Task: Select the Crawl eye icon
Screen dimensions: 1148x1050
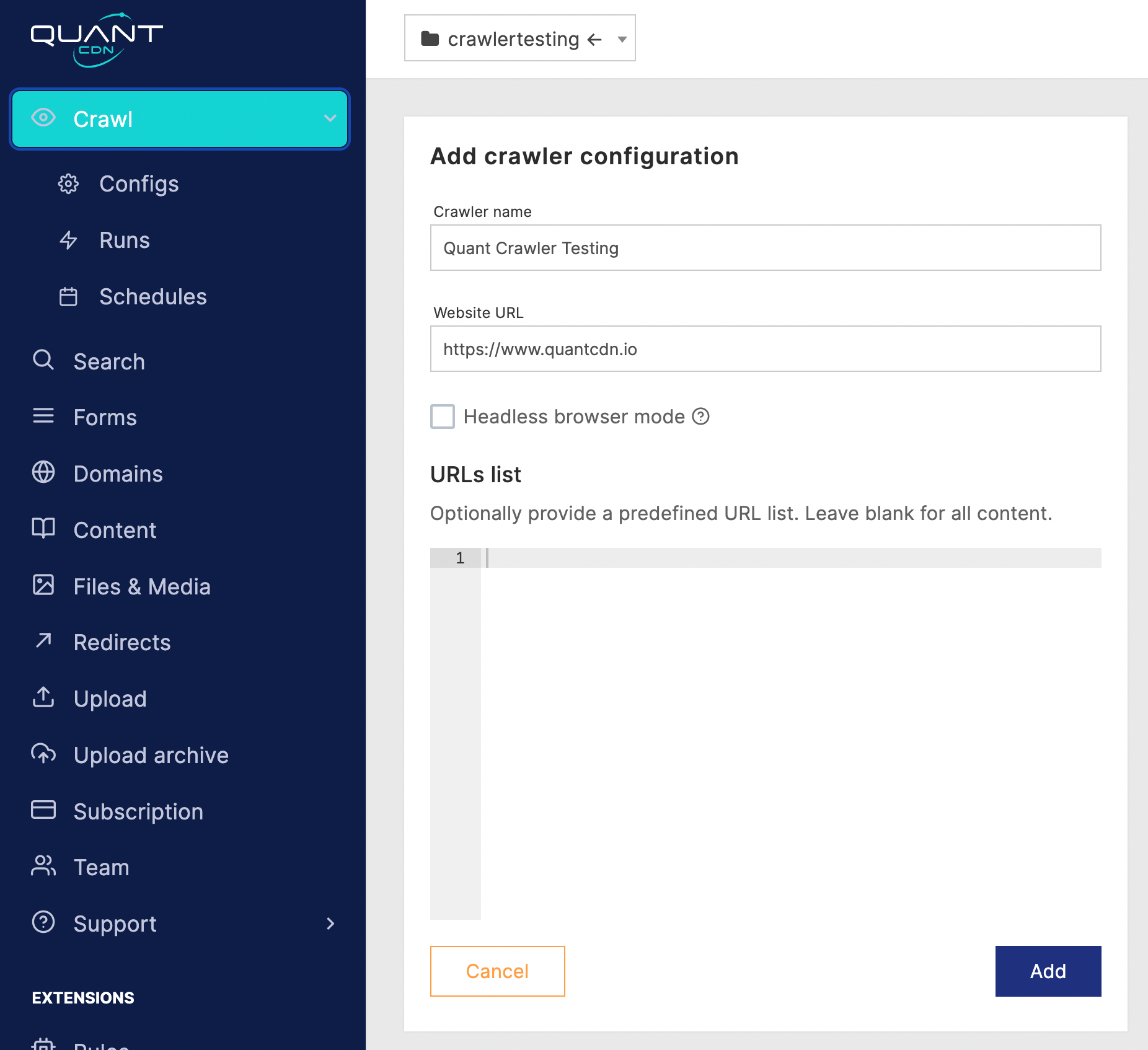Action: [43, 118]
